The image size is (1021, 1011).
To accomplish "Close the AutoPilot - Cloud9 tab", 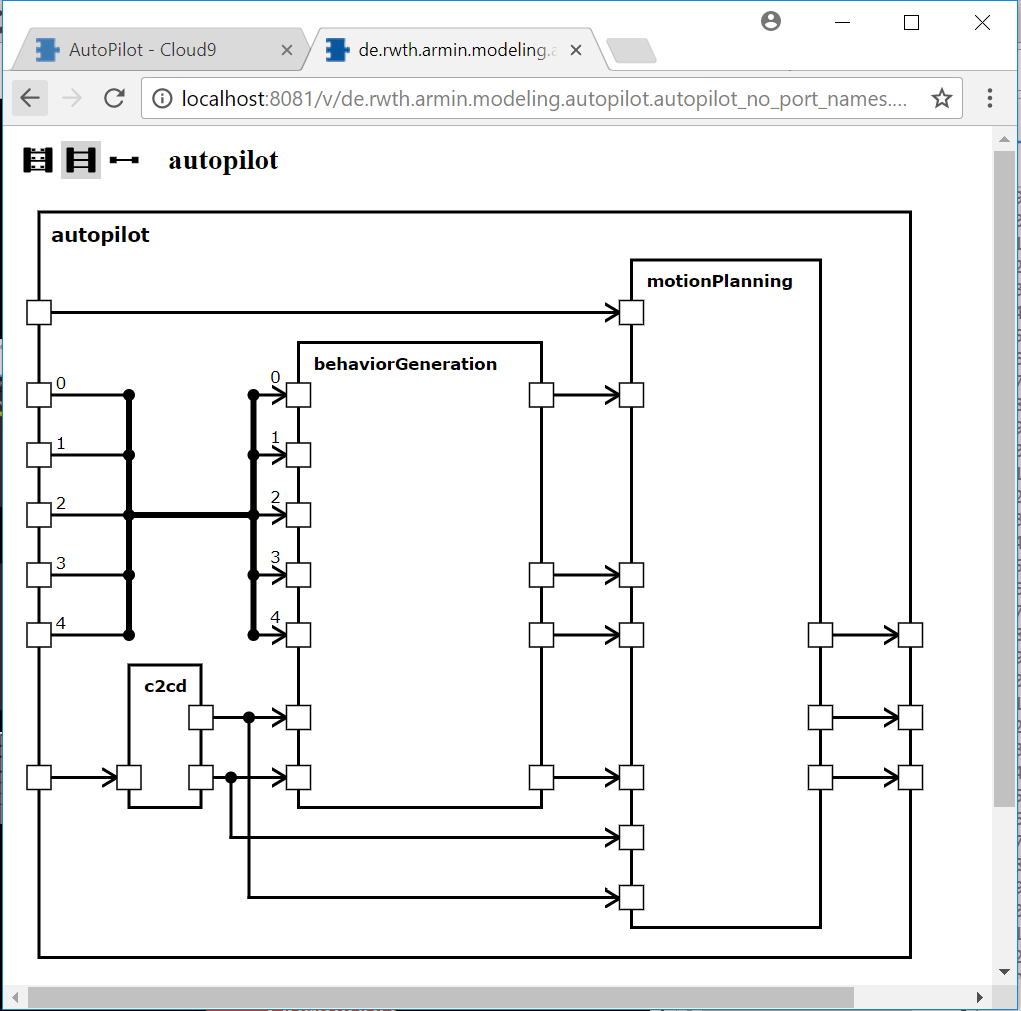I will tap(287, 50).
